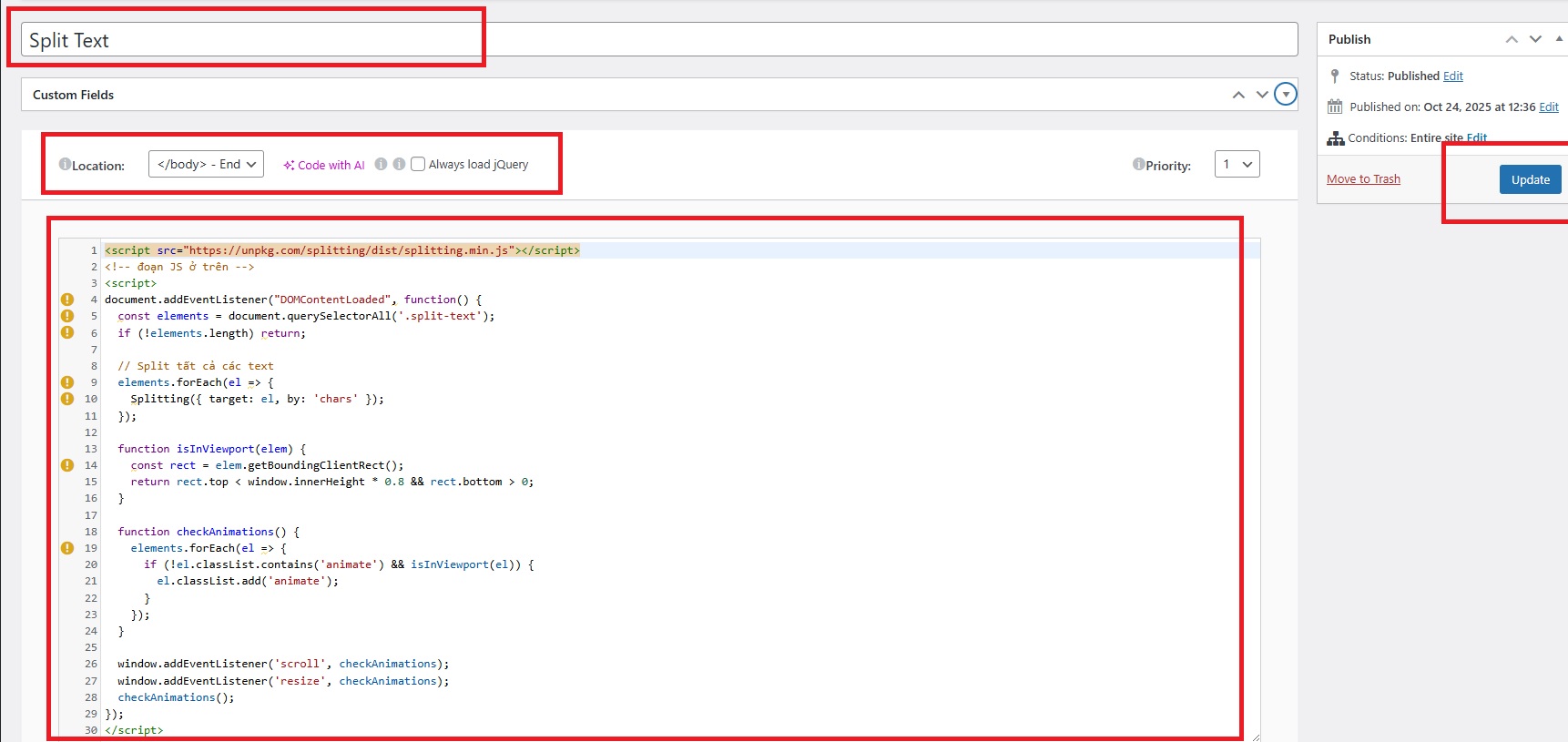Click the Custom Fields panel heading

(73, 95)
